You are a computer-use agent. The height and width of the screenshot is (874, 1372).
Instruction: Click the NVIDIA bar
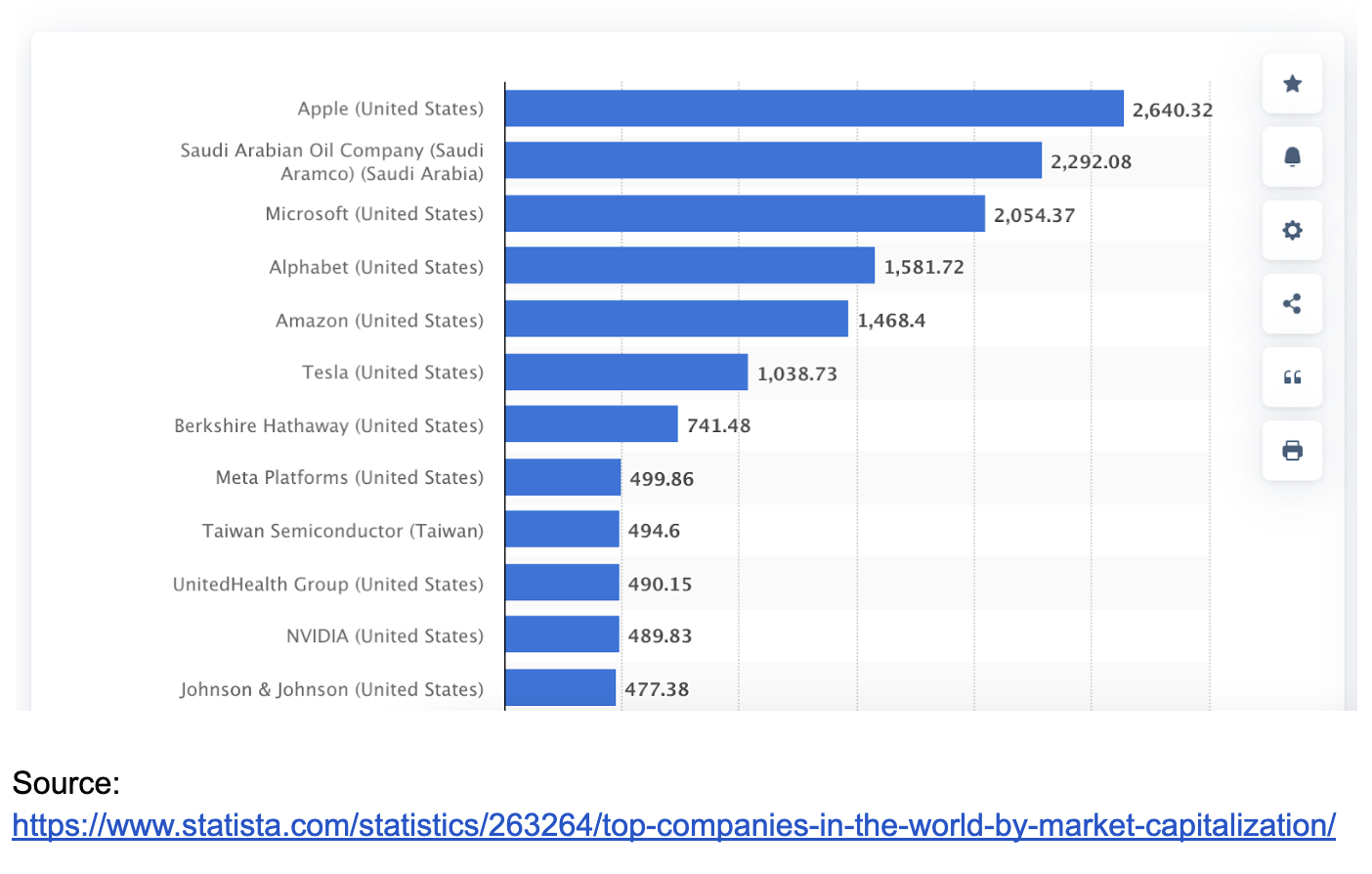(x=562, y=634)
